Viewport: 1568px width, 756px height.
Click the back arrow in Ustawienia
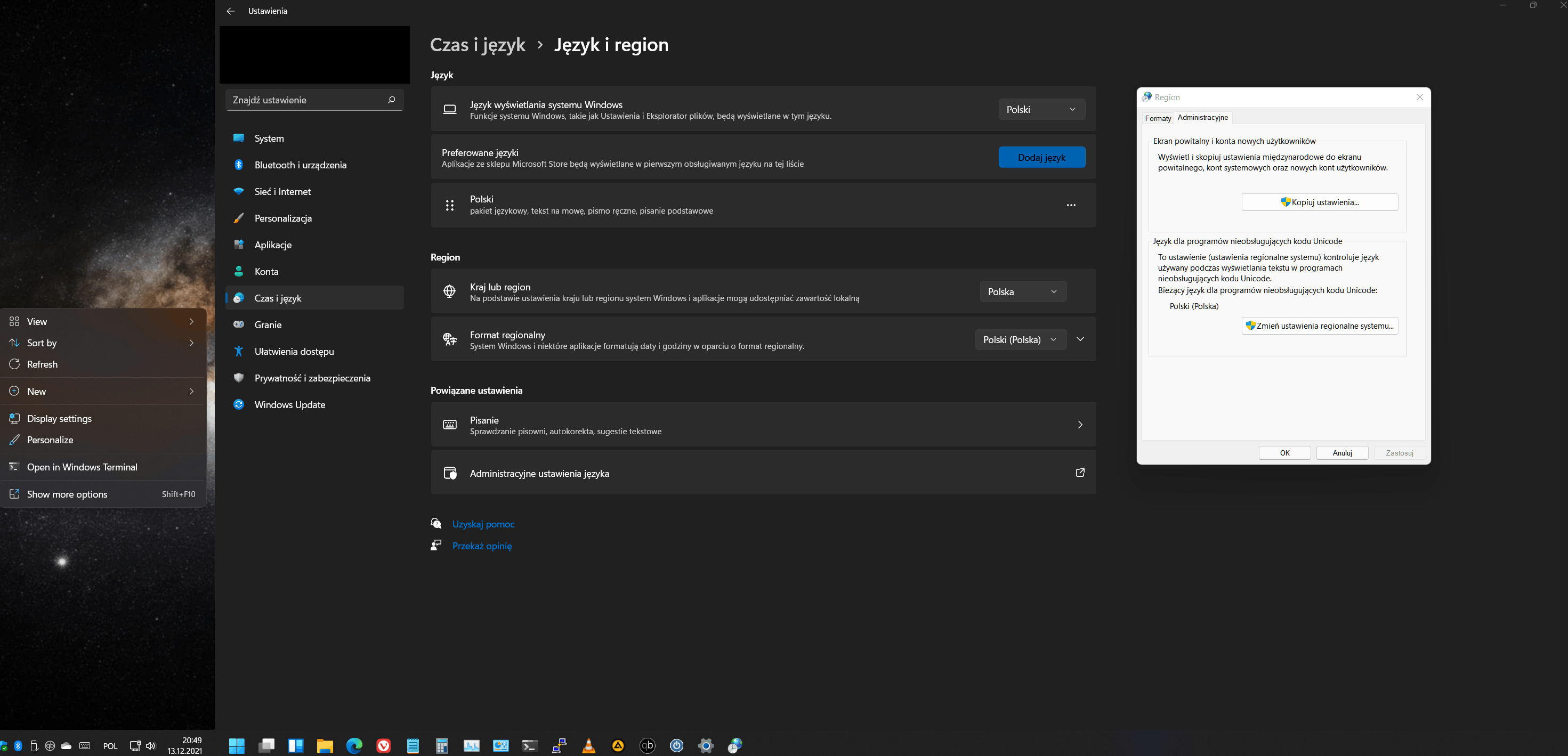(x=230, y=11)
